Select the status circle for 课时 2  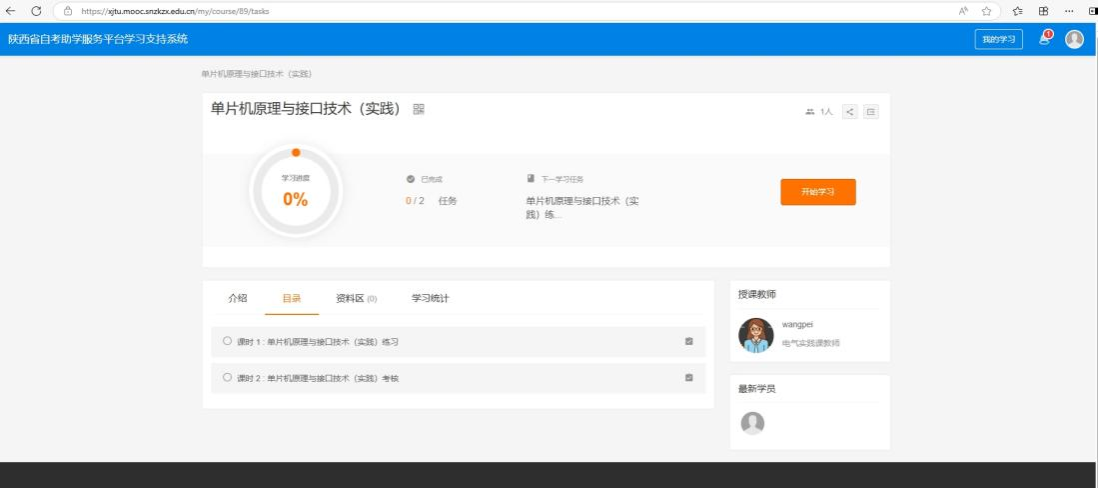pyautogui.click(x=227, y=377)
